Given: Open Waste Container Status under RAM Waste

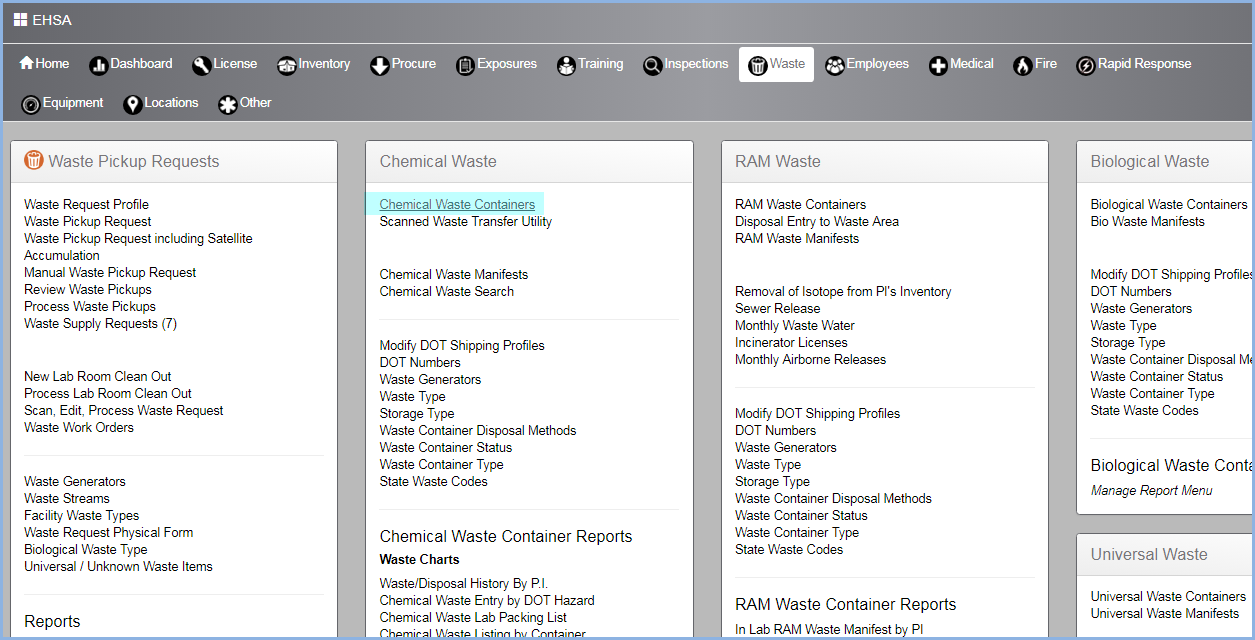Looking at the screenshot, I should coord(801,516).
